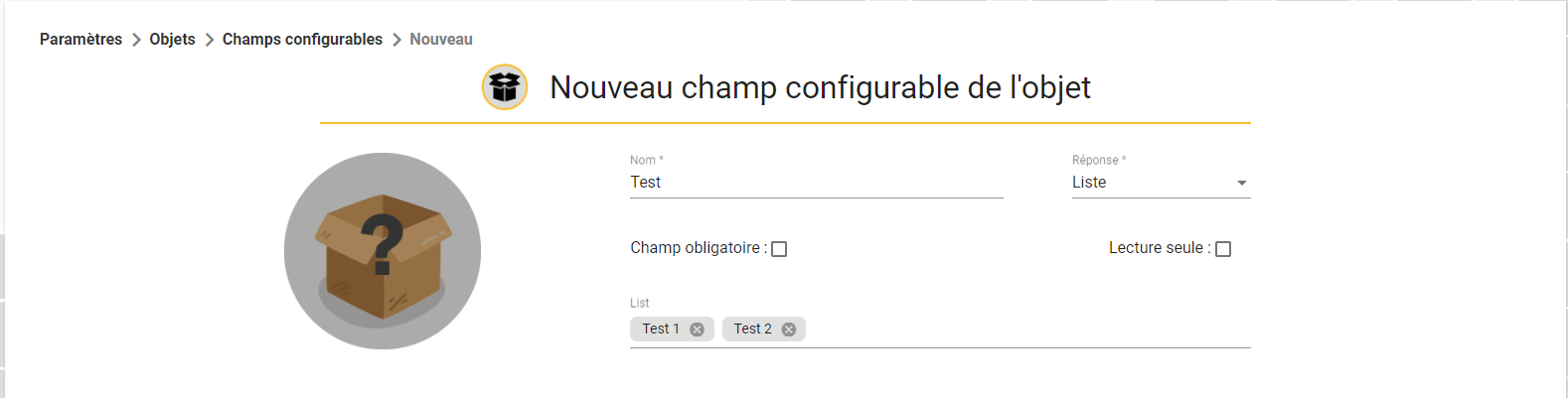Select the Nouveau breadcrumb item
The height and width of the screenshot is (398, 1568).
tap(441, 40)
